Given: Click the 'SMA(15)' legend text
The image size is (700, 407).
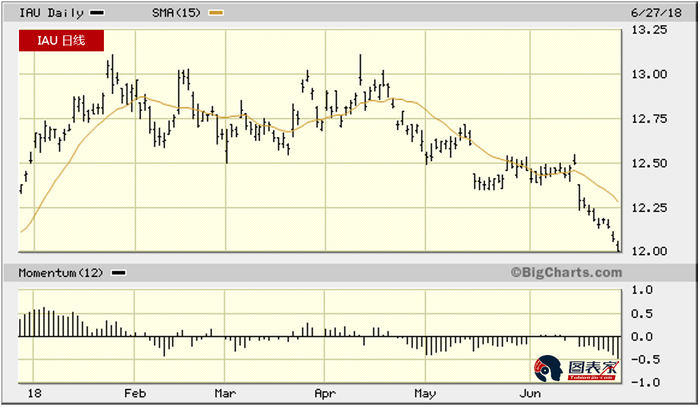Looking at the screenshot, I should 176,12.
